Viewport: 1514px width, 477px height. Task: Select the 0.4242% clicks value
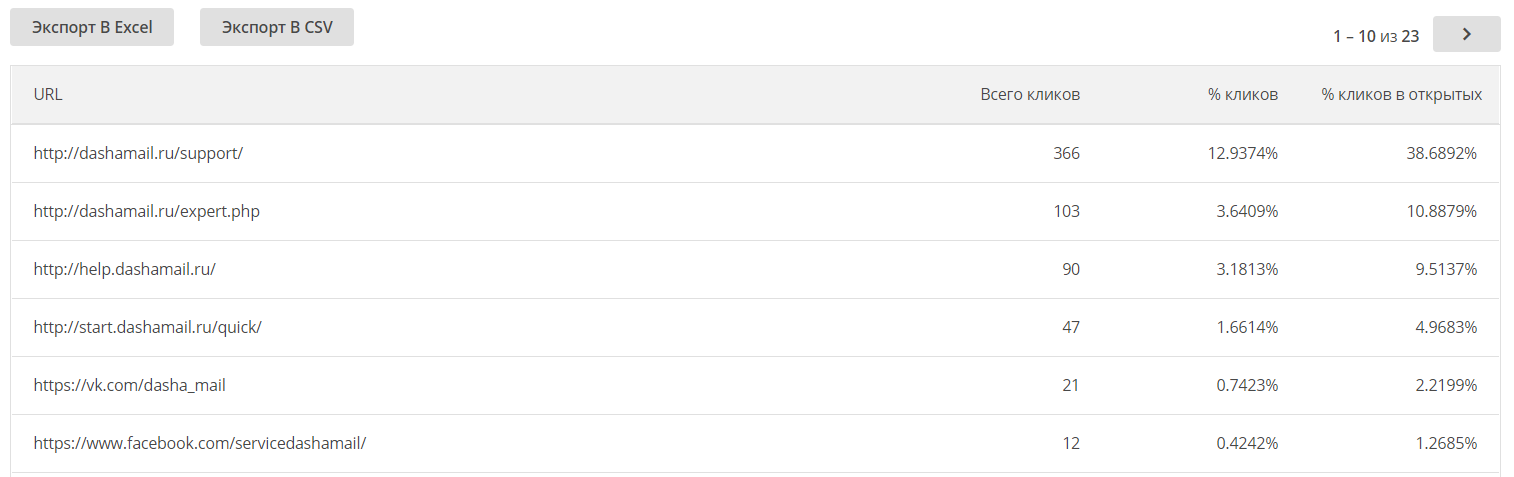click(x=1247, y=443)
